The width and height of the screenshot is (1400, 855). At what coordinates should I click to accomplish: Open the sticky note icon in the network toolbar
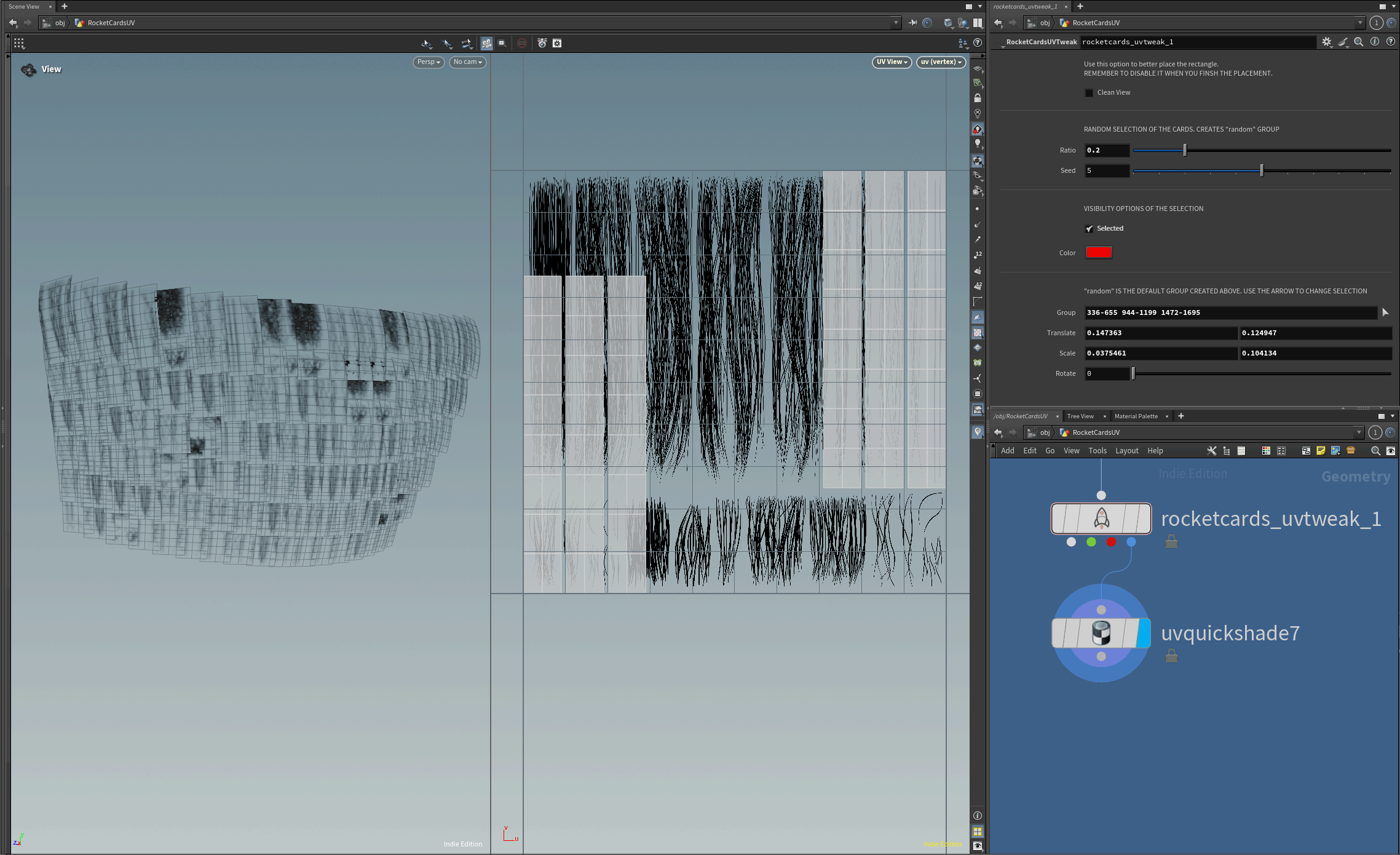tap(1321, 451)
